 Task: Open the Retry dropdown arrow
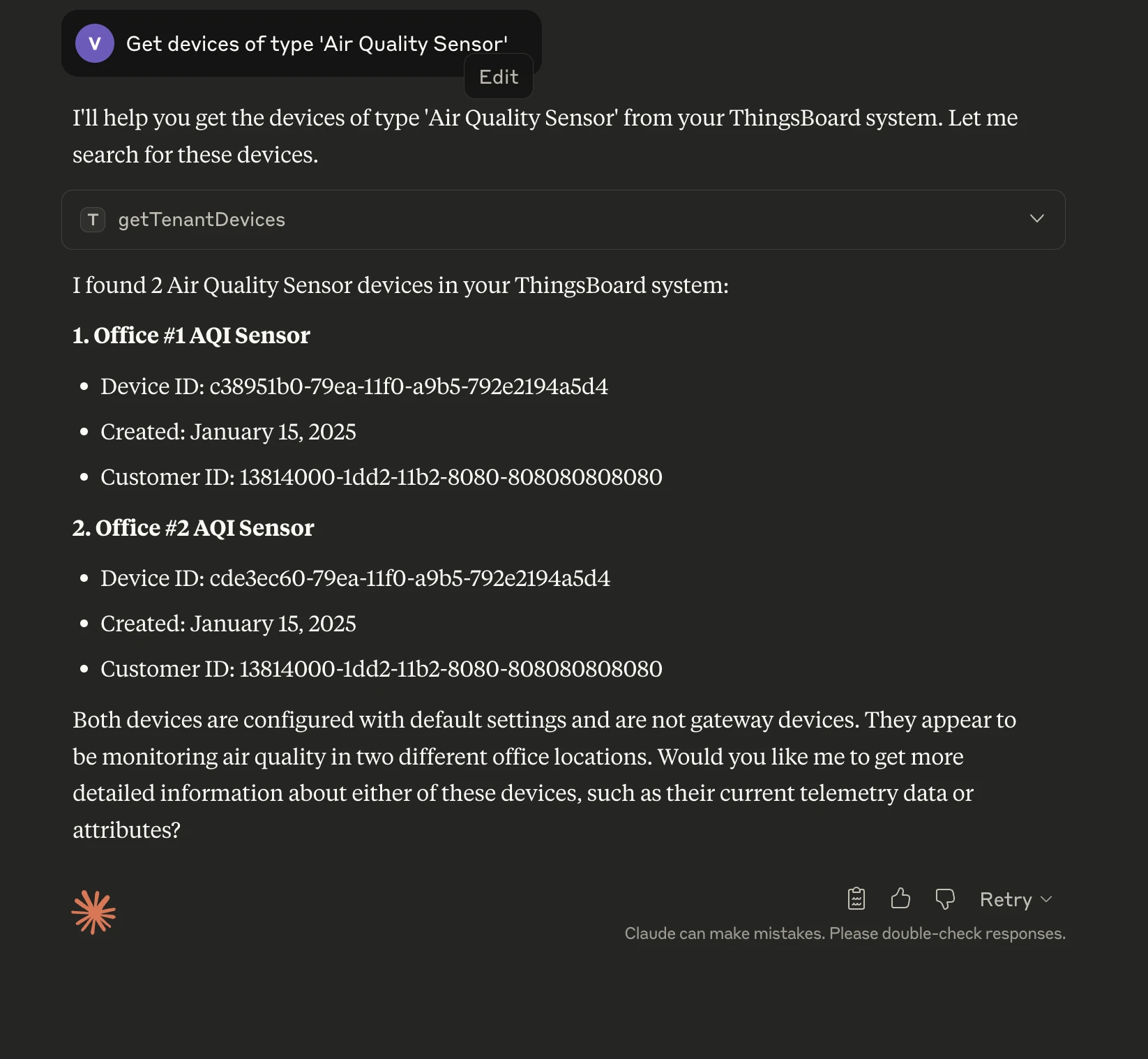1046,899
